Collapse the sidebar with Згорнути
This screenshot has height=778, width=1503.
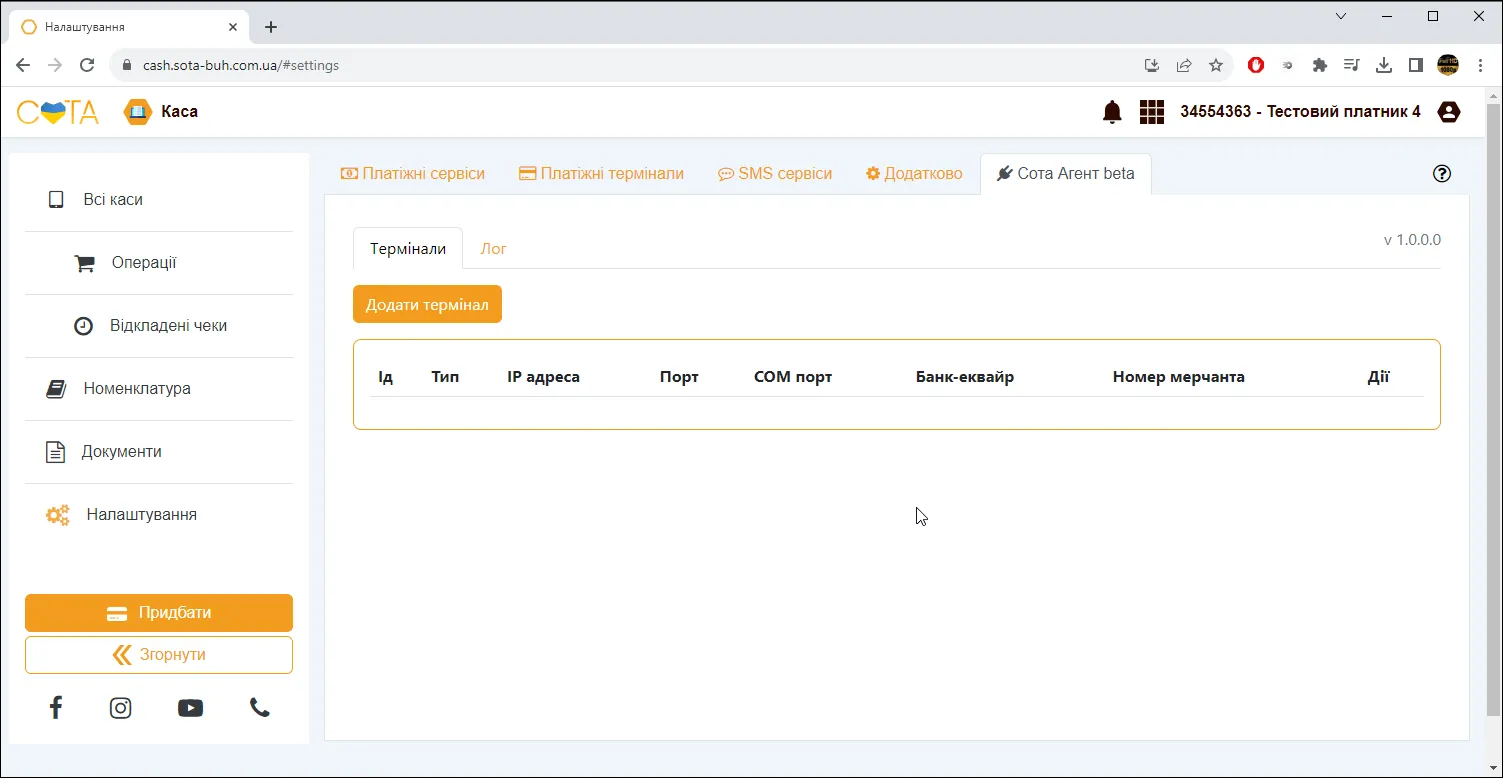pos(159,655)
